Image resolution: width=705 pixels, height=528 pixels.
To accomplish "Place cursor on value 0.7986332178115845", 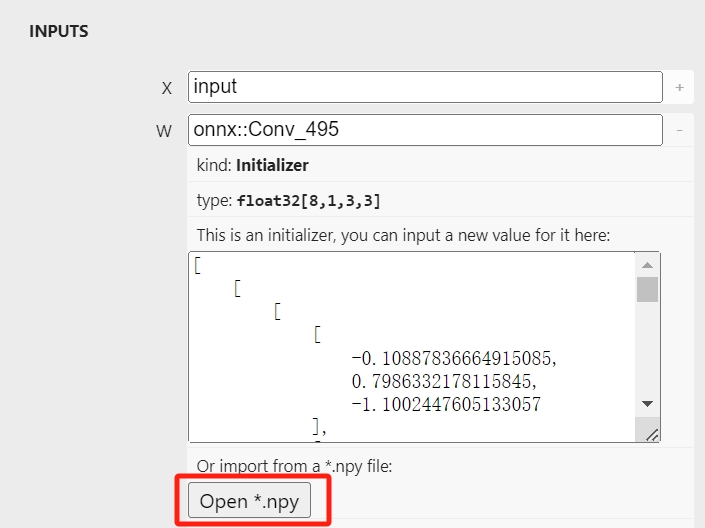I will 444,381.
